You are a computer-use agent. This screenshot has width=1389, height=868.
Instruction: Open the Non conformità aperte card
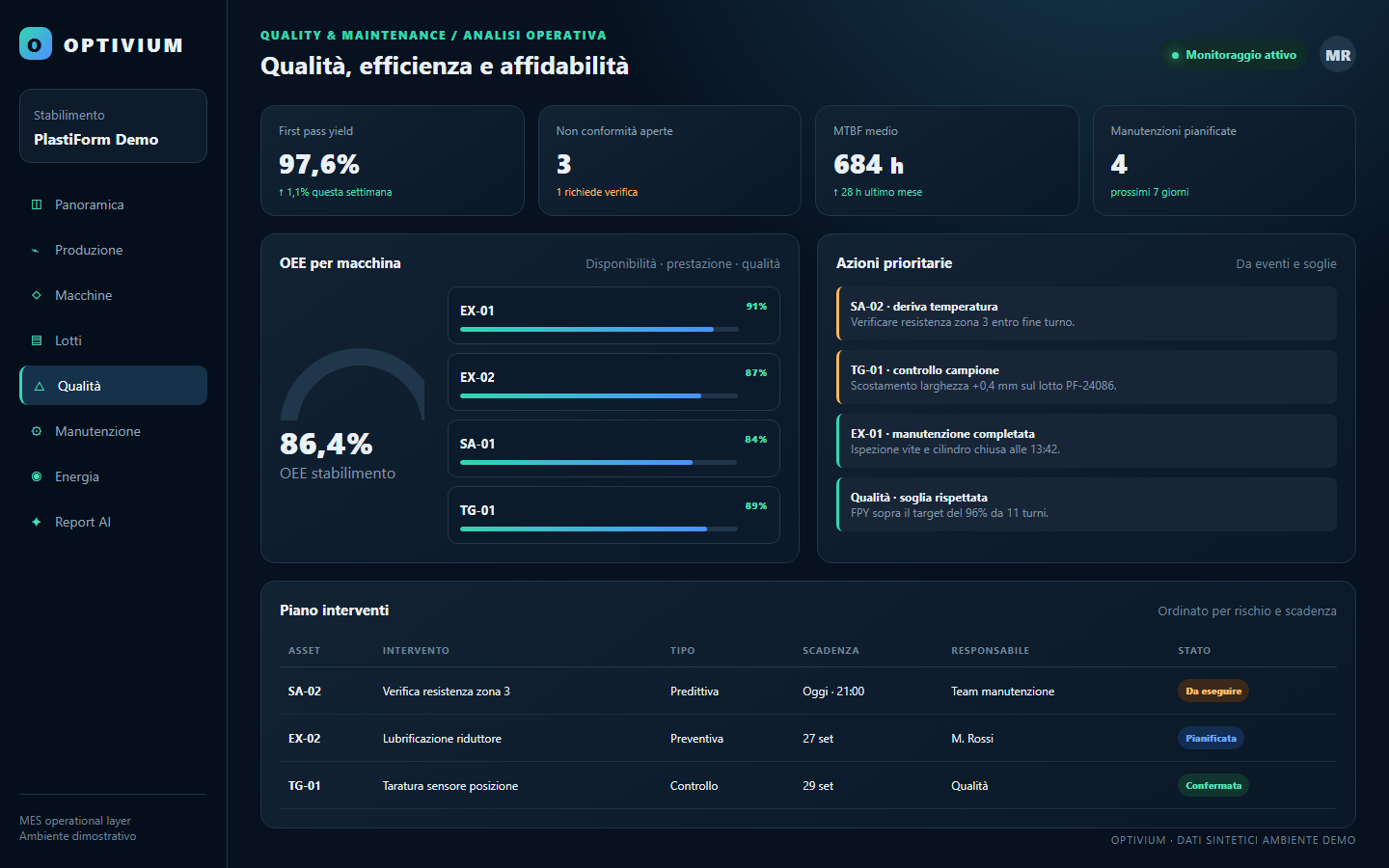pyautogui.click(x=669, y=160)
